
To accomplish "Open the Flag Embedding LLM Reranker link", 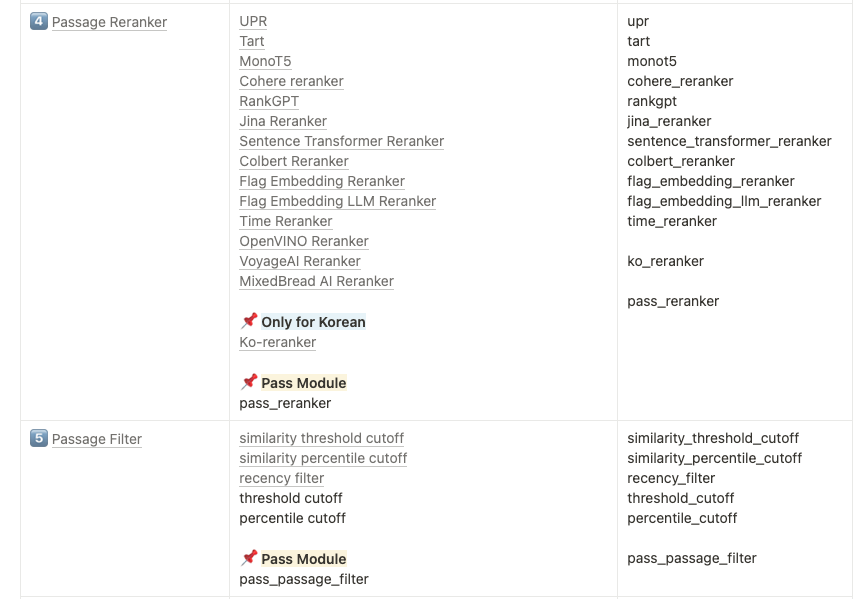I will [x=338, y=202].
